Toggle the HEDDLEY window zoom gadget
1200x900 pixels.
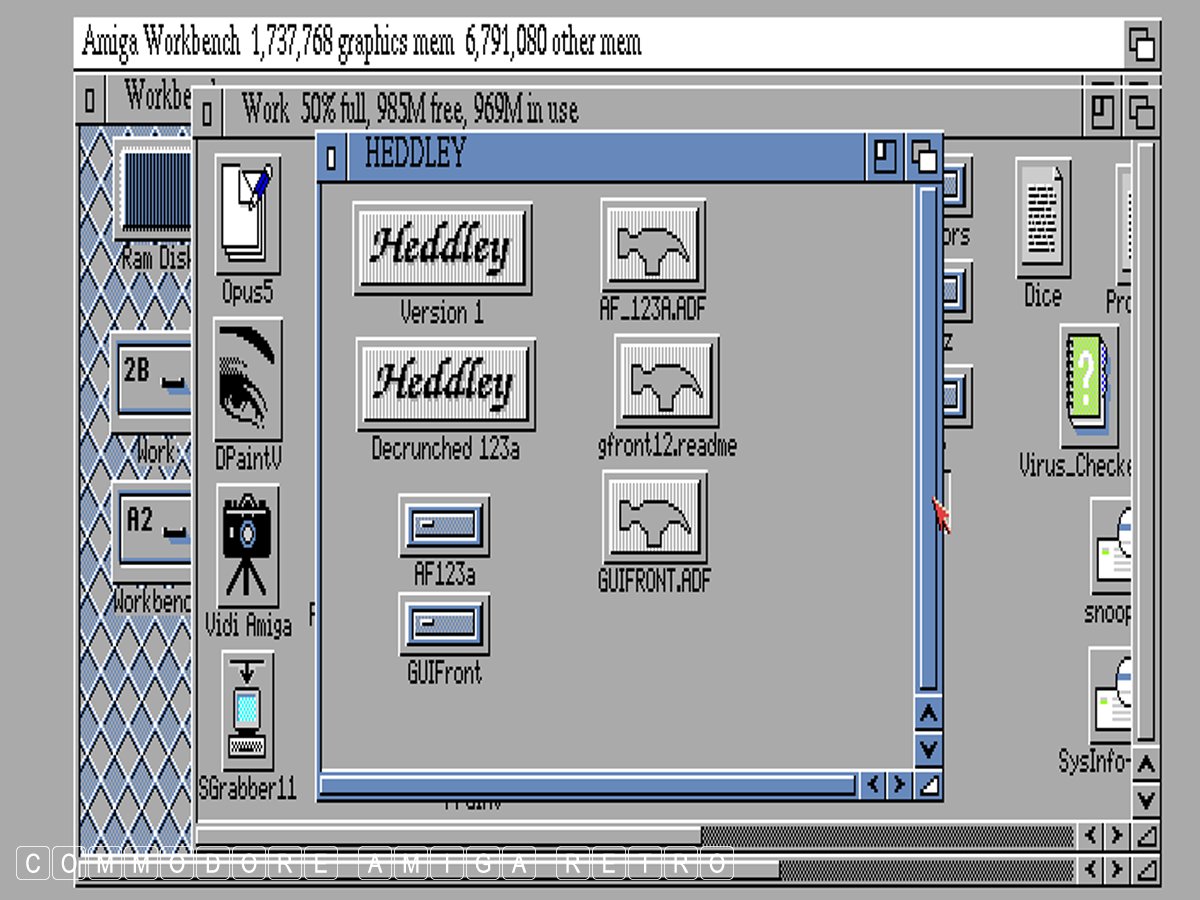[x=885, y=156]
